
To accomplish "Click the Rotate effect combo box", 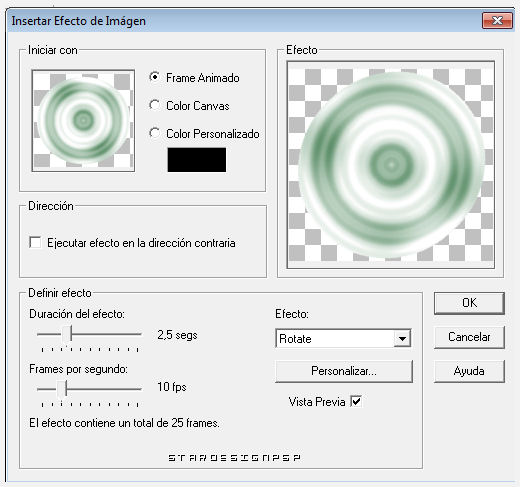I will (x=343, y=339).
